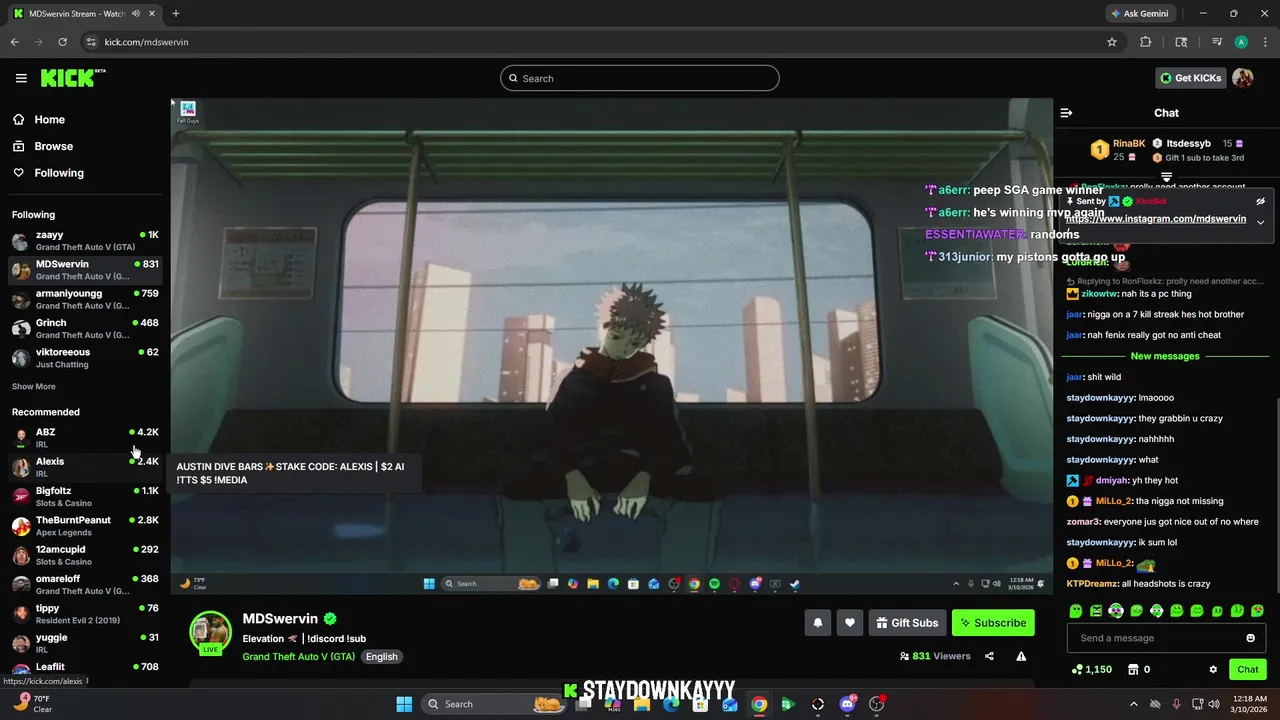Open recommended channel ABZ
This screenshot has height=720, width=1280.
(85, 437)
